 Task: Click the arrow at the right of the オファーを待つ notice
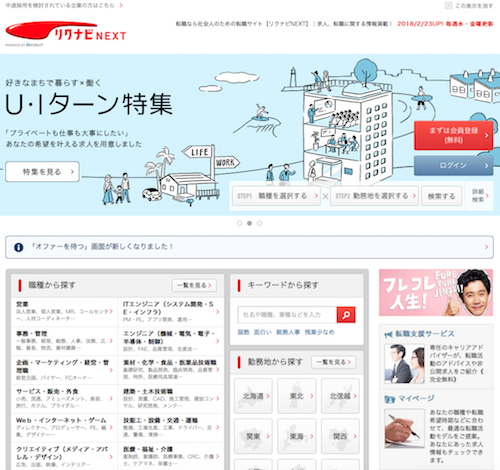click(486, 247)
